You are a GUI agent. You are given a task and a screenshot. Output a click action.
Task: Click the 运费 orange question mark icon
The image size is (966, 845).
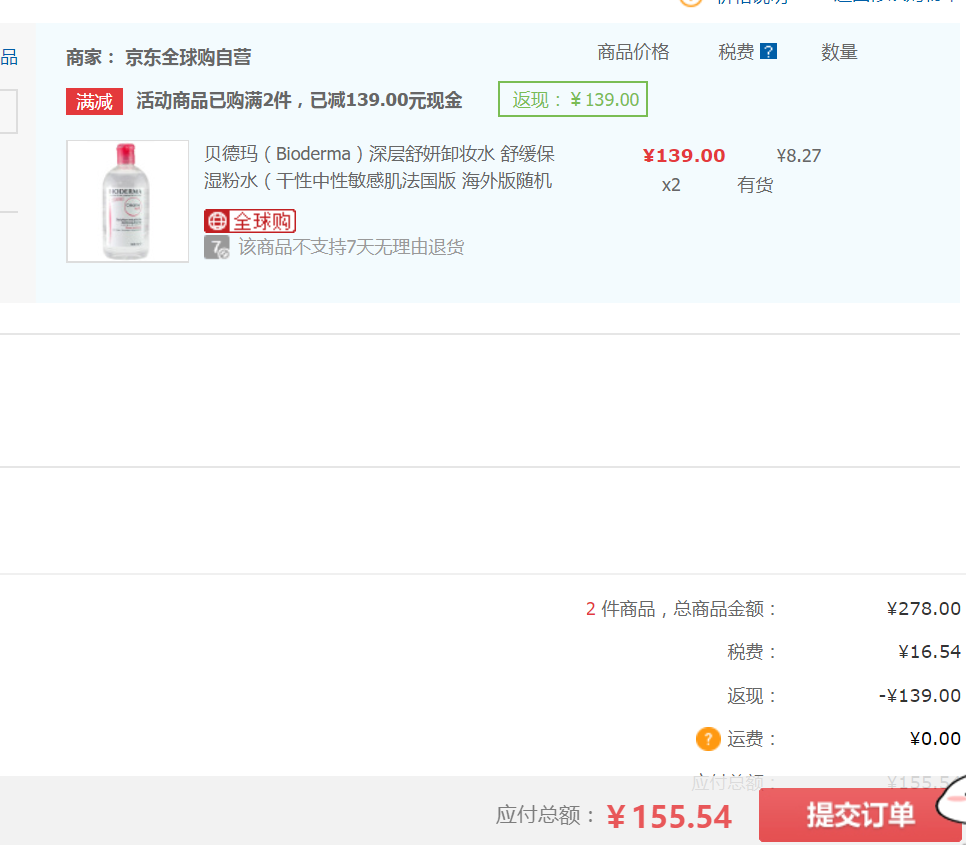[708, 739]
